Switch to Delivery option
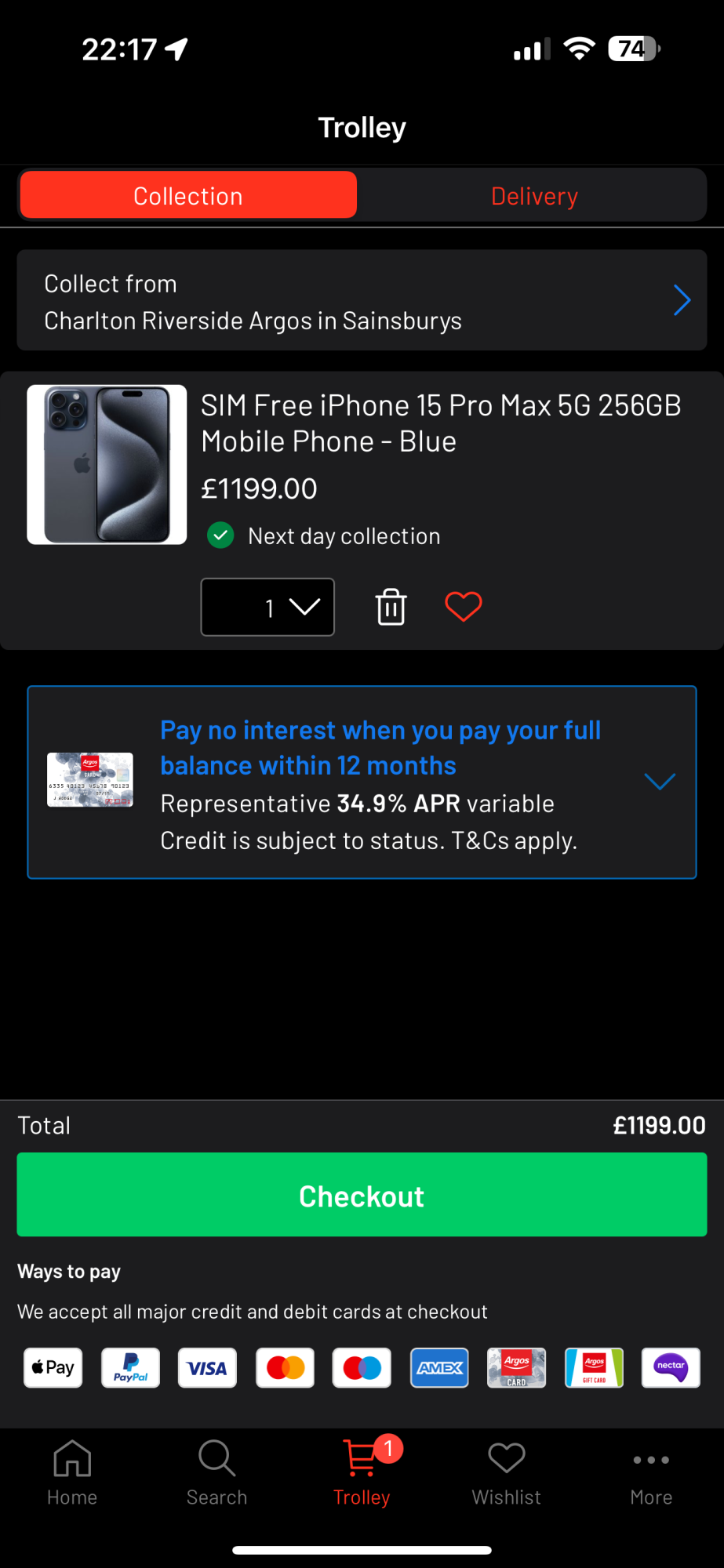 pyautogui.click(x=534, y=195)
